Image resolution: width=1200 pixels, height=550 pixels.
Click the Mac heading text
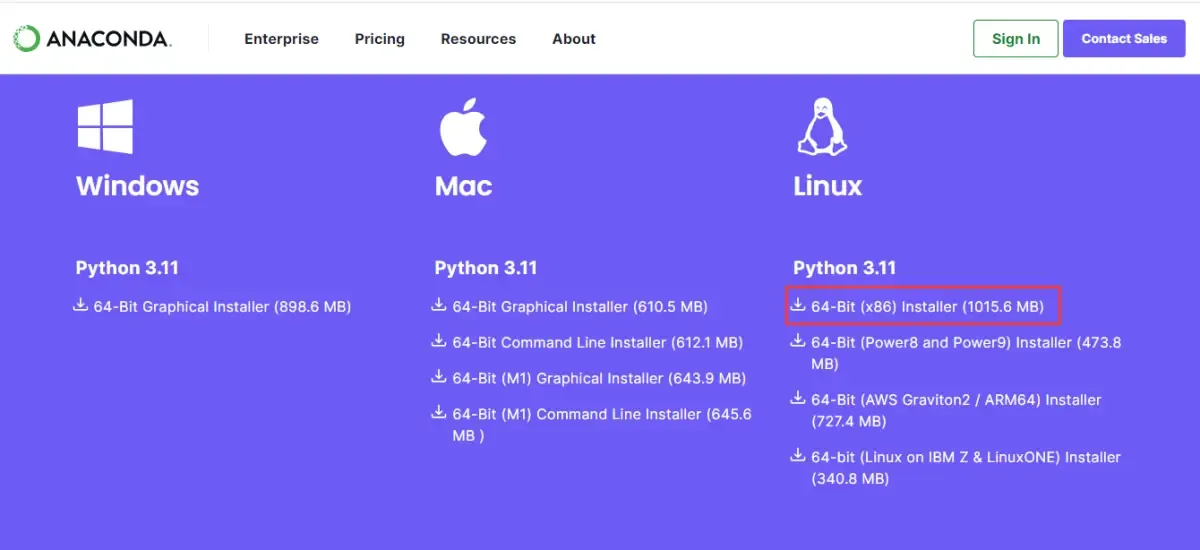tap(463, 186)
